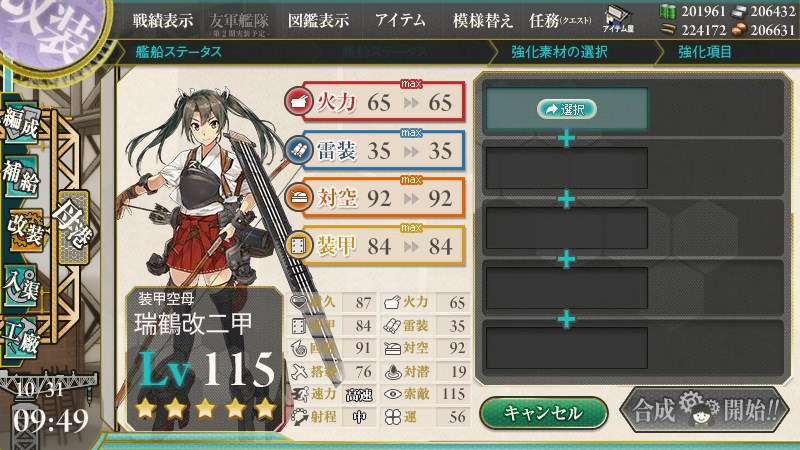Click the キャンセル button
This screenshot has height=450, width=800.
(x=543, y=412)
